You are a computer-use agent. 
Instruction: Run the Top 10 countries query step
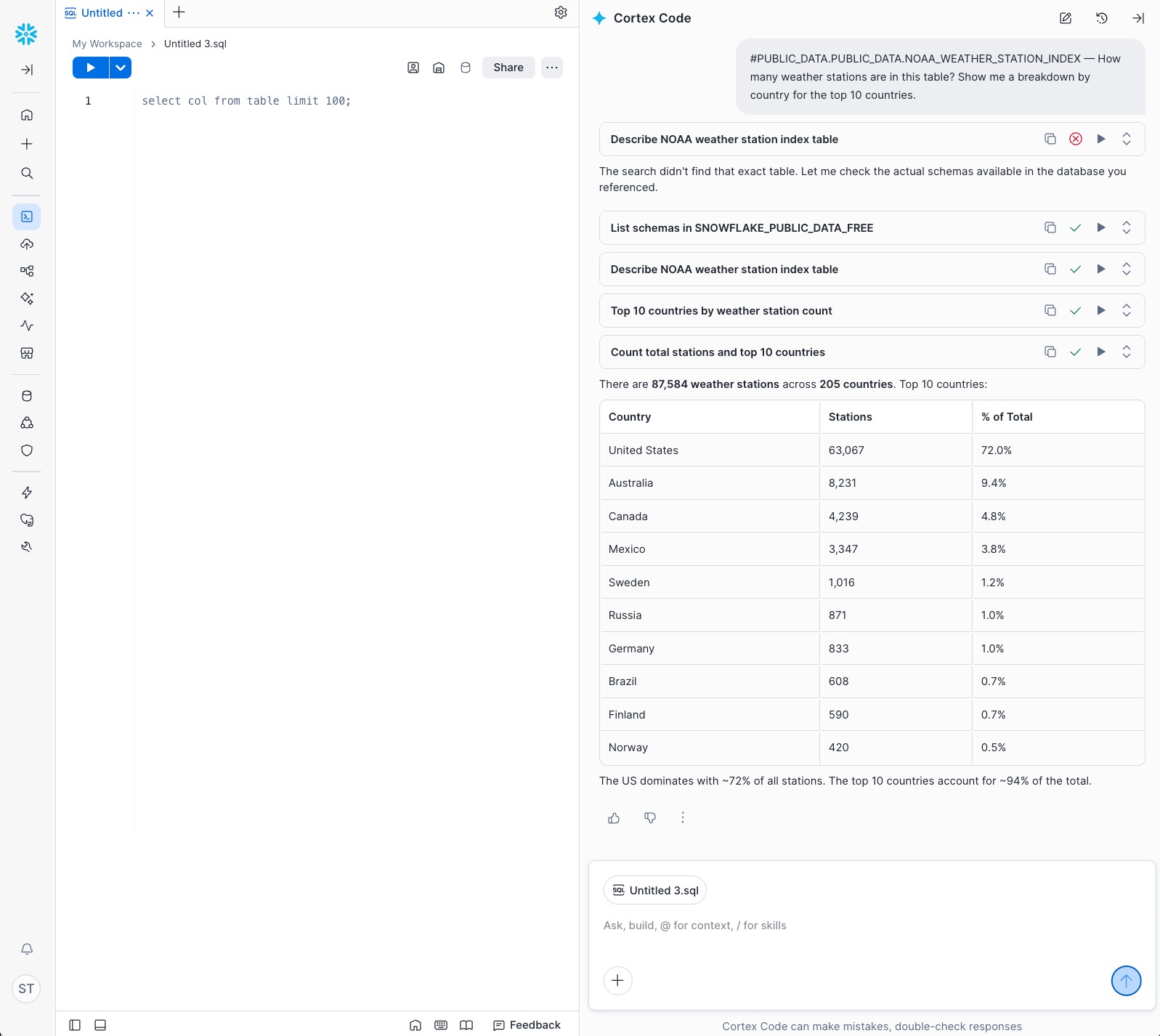pos(1100,310)
